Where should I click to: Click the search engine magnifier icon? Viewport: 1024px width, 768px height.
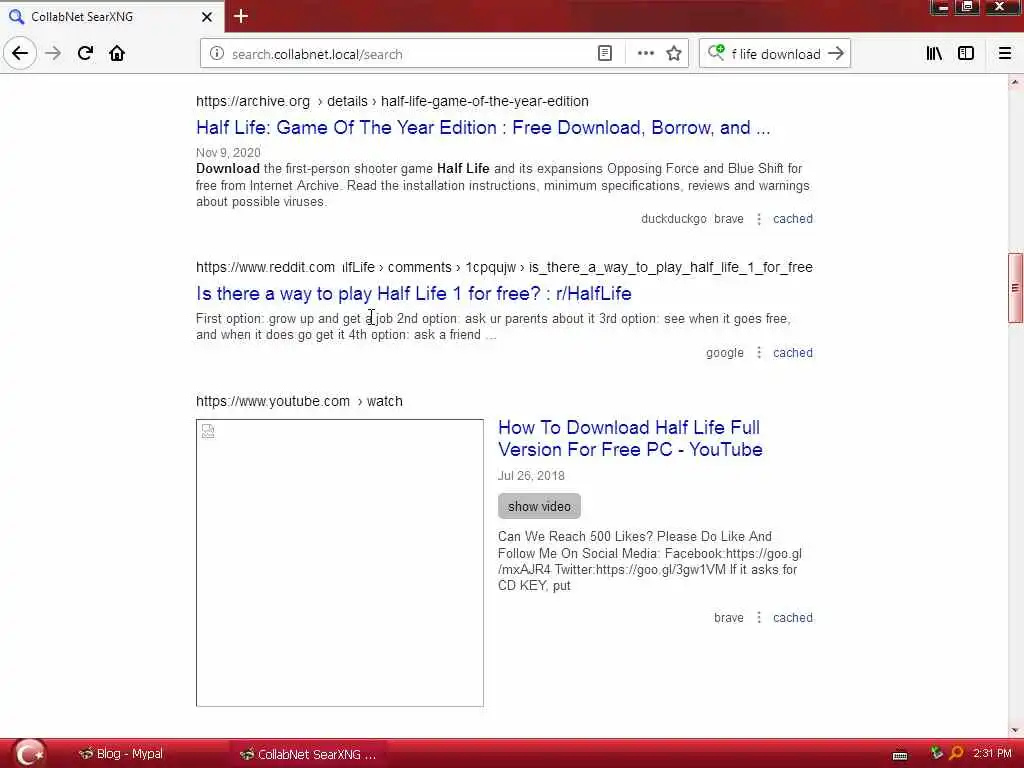coord(716,54)
